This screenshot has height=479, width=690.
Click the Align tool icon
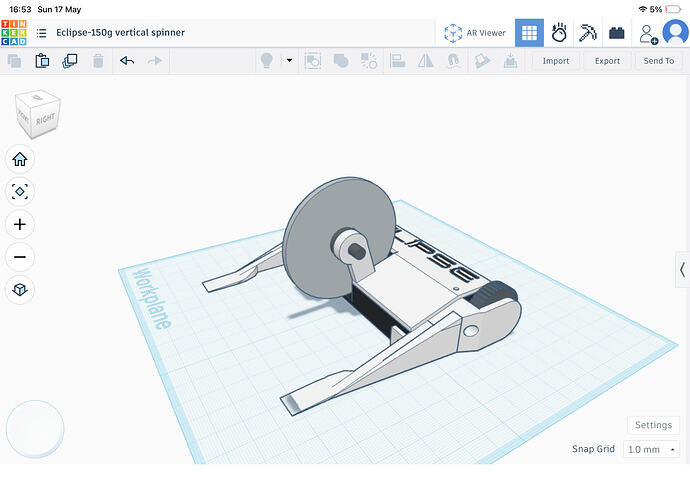tap(397, 61)
